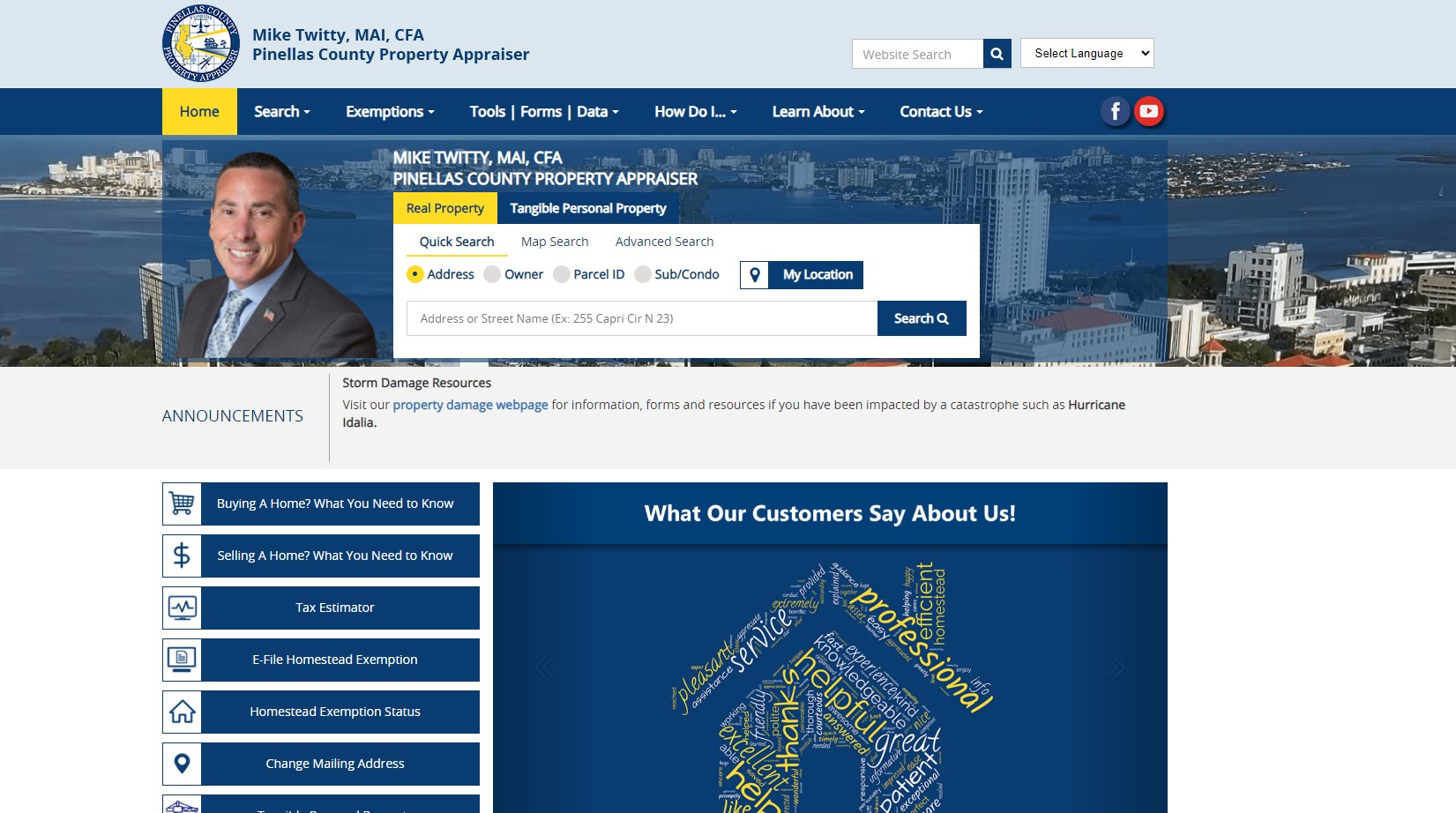This screenshot has height=813, width=1456.
Task: Expand Tools | Forms | Data menu
Action: tap(544, 112)
